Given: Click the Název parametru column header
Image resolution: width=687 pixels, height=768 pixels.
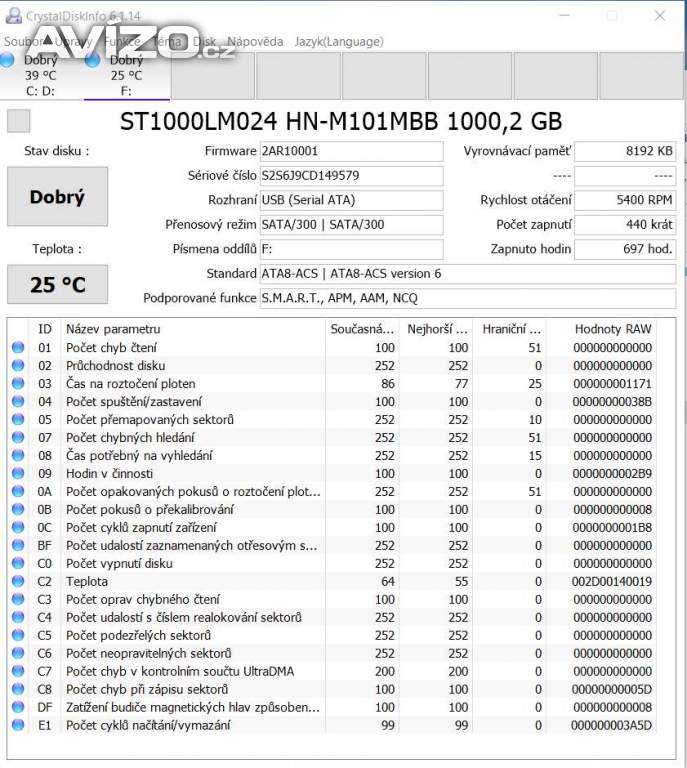Looking at the screenshot, I should click(193, 329).
